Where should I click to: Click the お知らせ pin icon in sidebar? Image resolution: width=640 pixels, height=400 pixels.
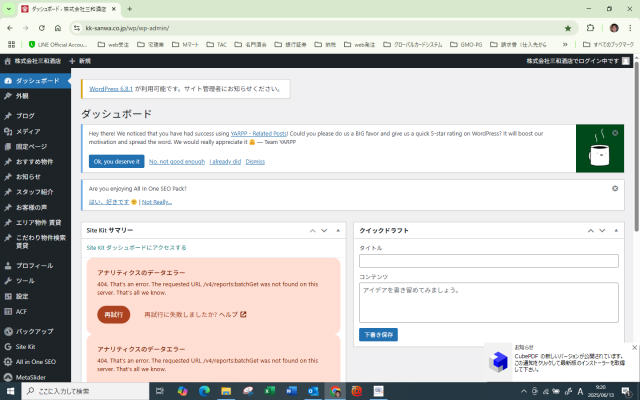(8, 177)
